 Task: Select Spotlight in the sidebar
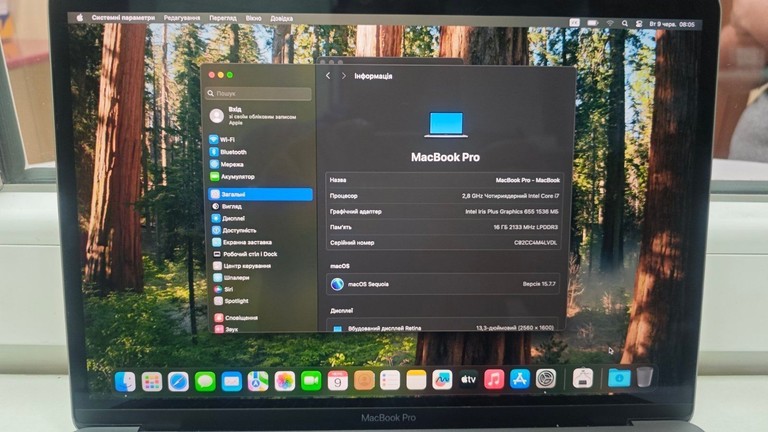coord(231,301)
